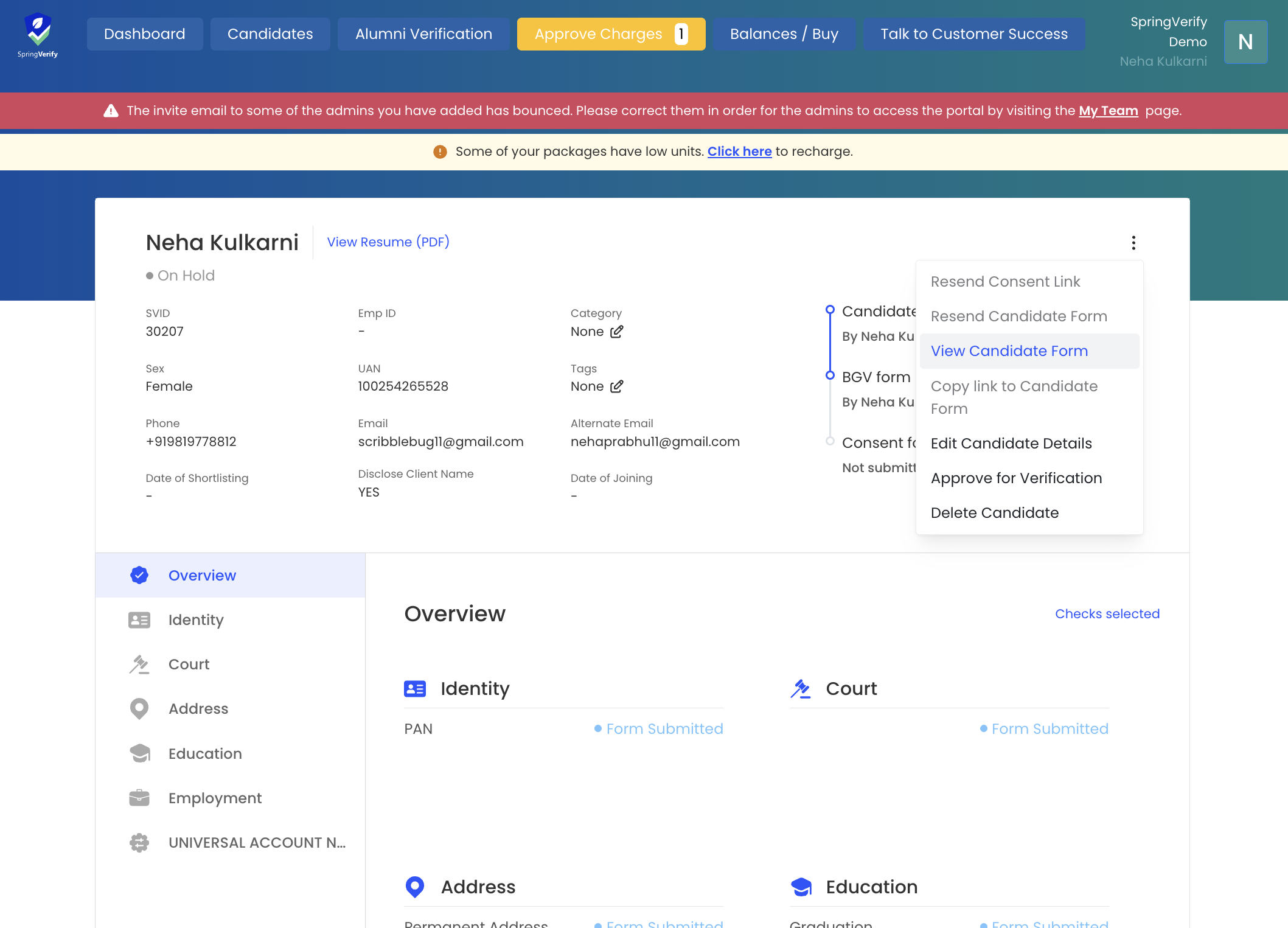Select Delete Candidate in dropdown menu

(x=994, y=513)
